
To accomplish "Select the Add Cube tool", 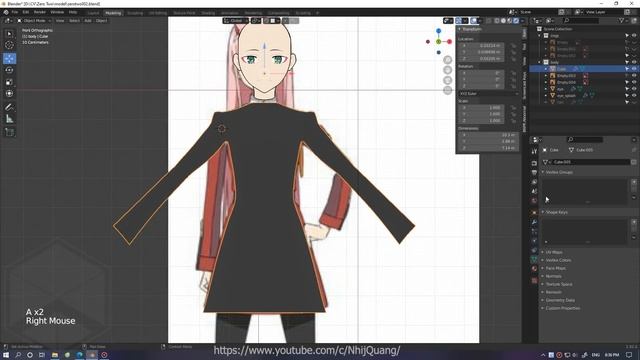I will (x=9, y=132).
